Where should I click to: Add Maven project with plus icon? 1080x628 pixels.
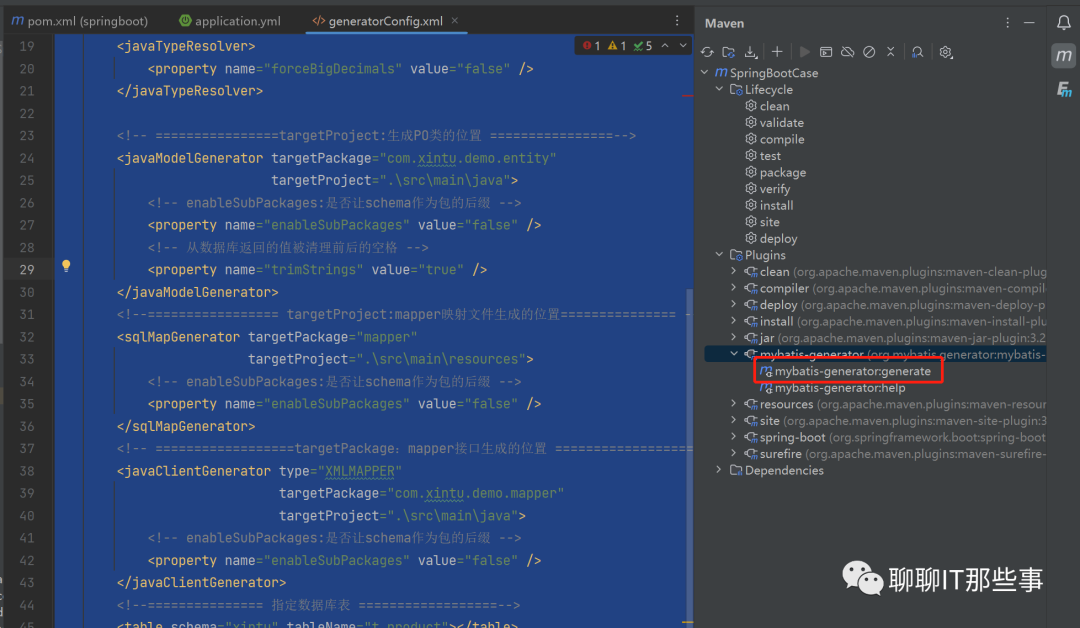(x=777, y=52)
